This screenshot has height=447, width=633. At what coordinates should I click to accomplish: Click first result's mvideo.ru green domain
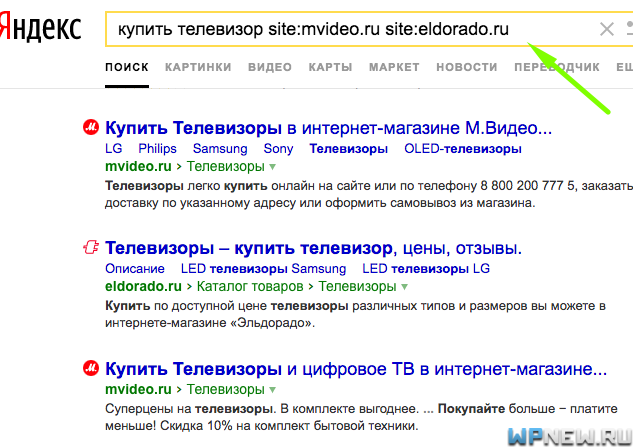click(x=138, y=166)
